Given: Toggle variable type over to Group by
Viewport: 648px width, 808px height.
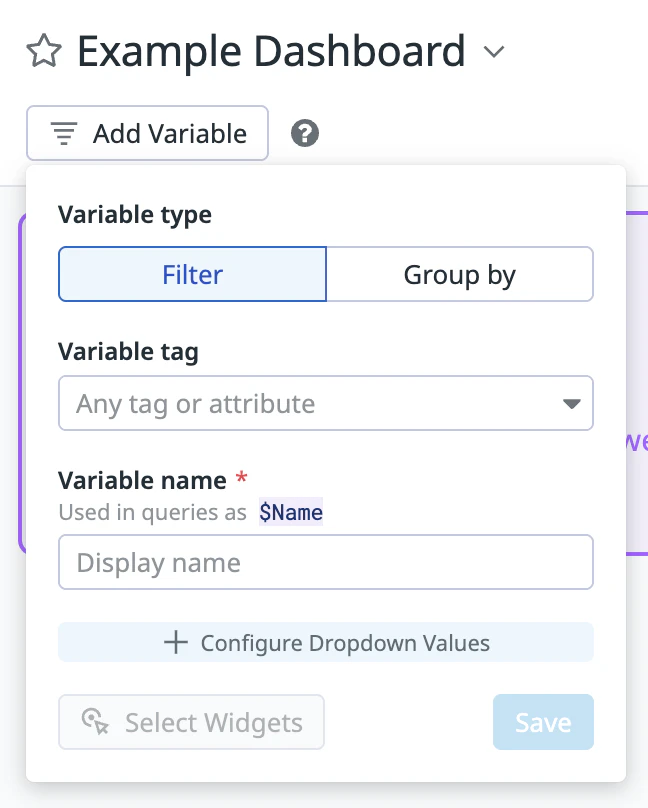Looking at the screenshot, I should [x=460, y=274].
